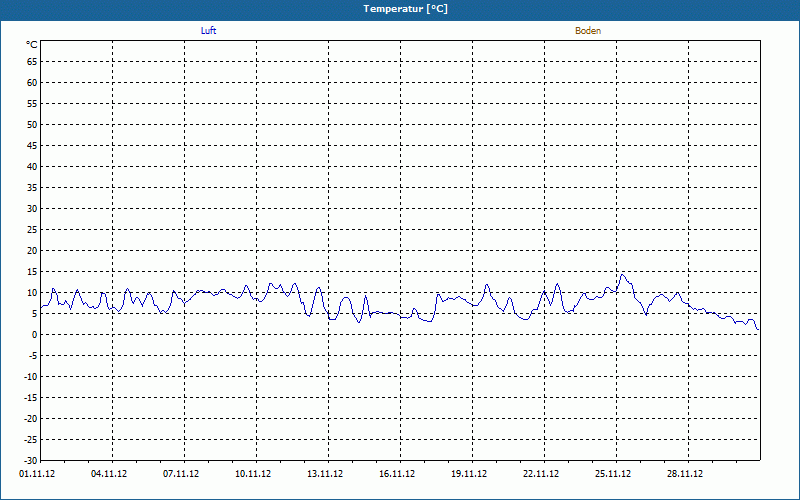800x500 pixels.
Task: Click the 10.11.12 date axis label
Action: pos(253,474)
